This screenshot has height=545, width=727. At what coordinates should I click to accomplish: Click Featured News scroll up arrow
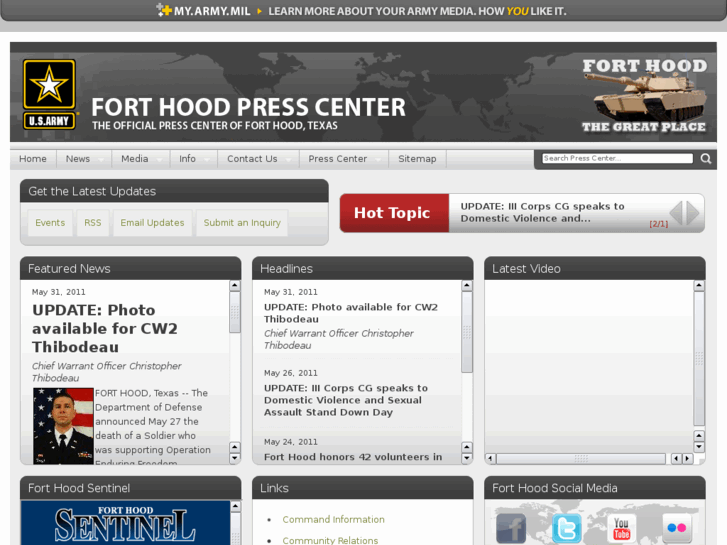pos(235,286)
